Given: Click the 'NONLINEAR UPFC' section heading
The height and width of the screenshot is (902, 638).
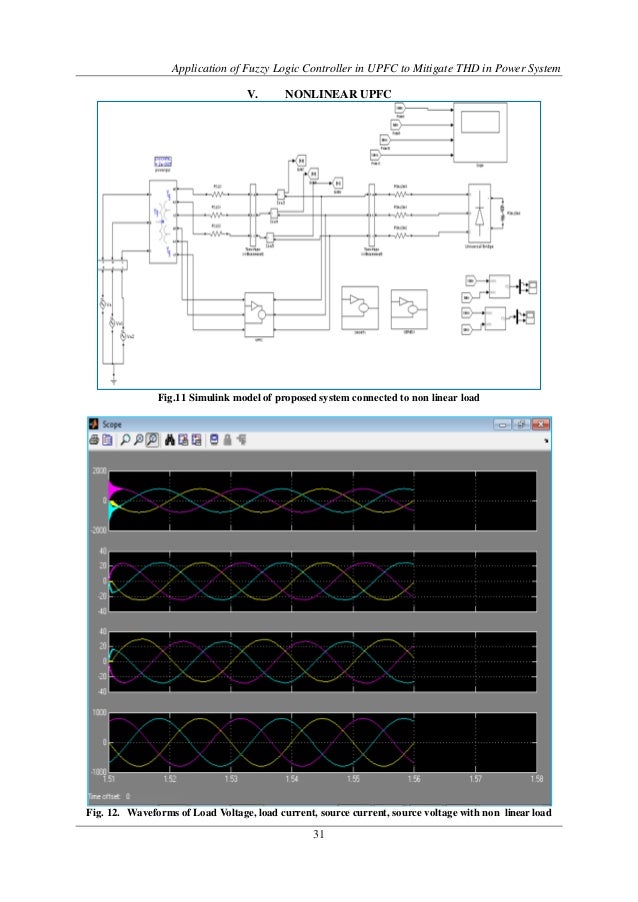Looking at the screenshot, I should click(338, 94).
